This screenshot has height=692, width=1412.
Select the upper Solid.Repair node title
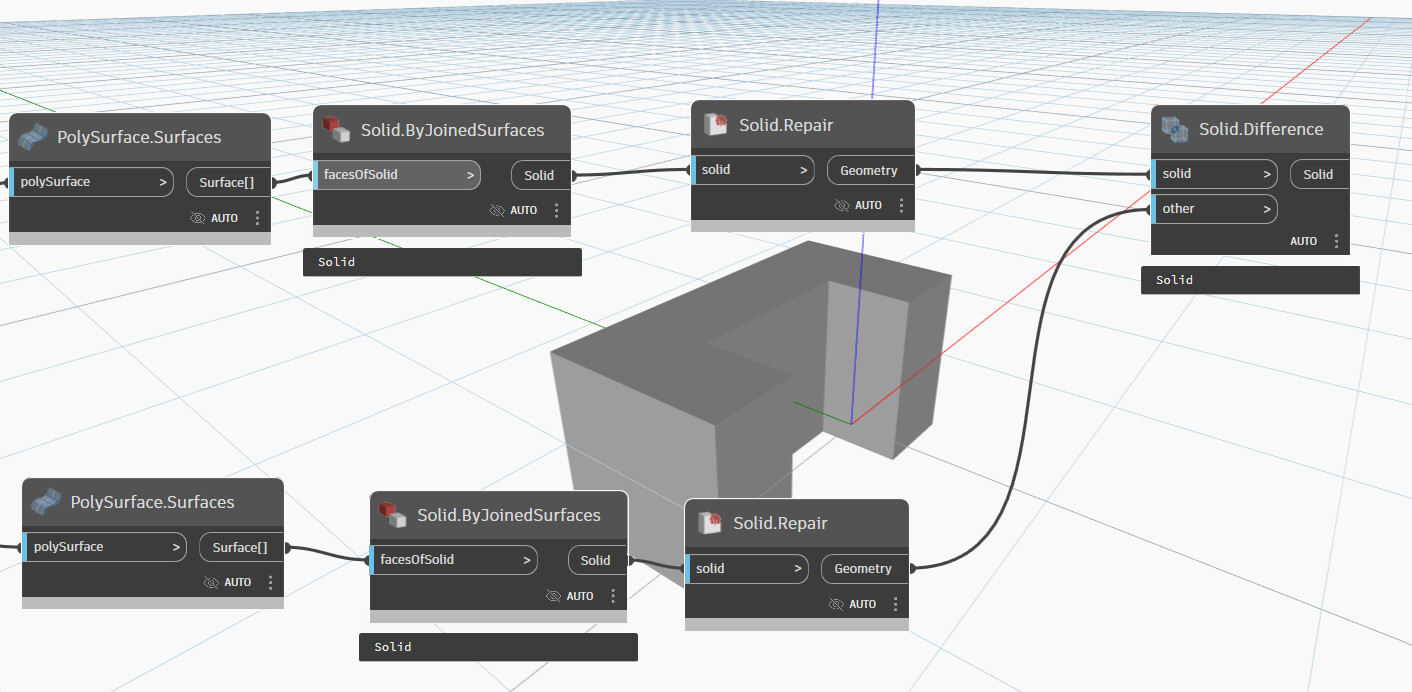tap(786, 125)
